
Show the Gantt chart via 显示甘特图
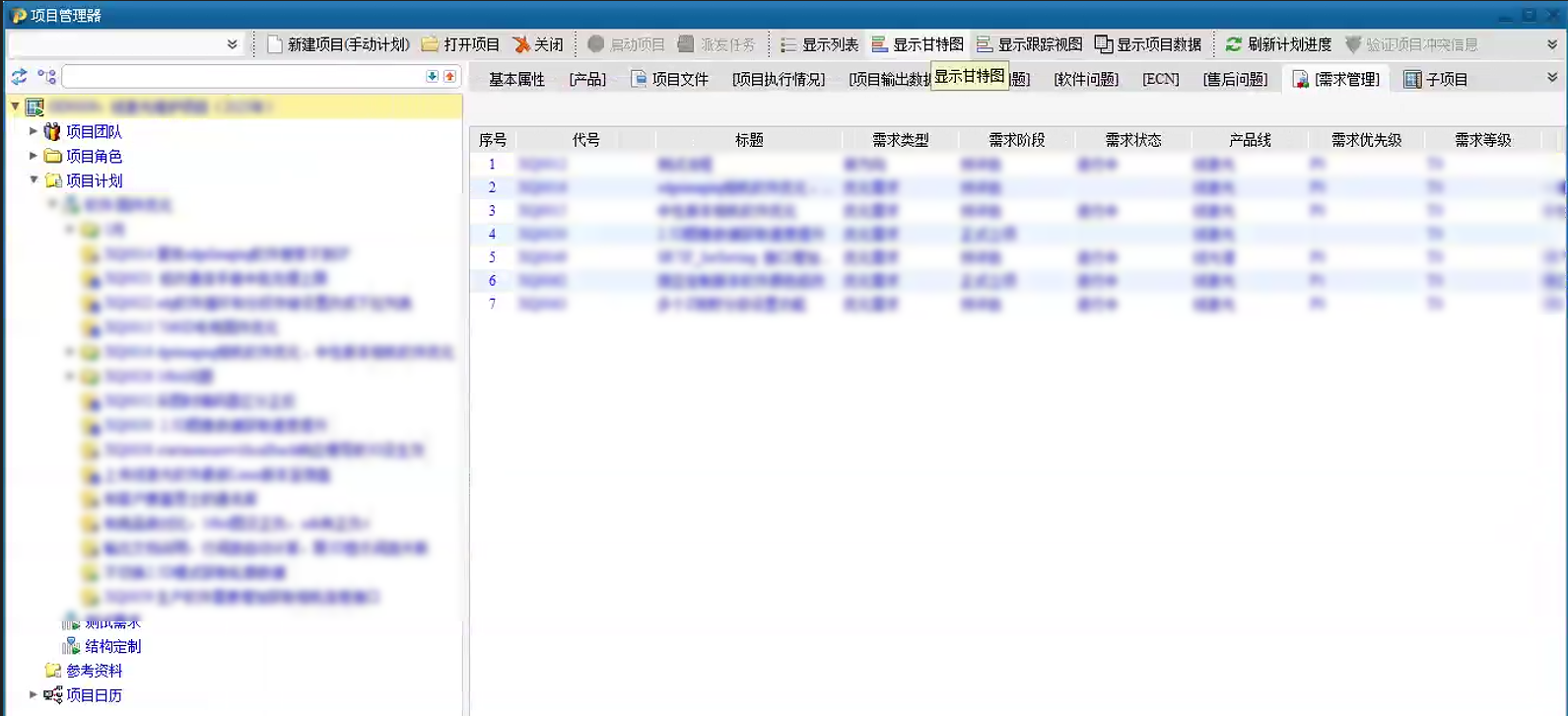918,44
